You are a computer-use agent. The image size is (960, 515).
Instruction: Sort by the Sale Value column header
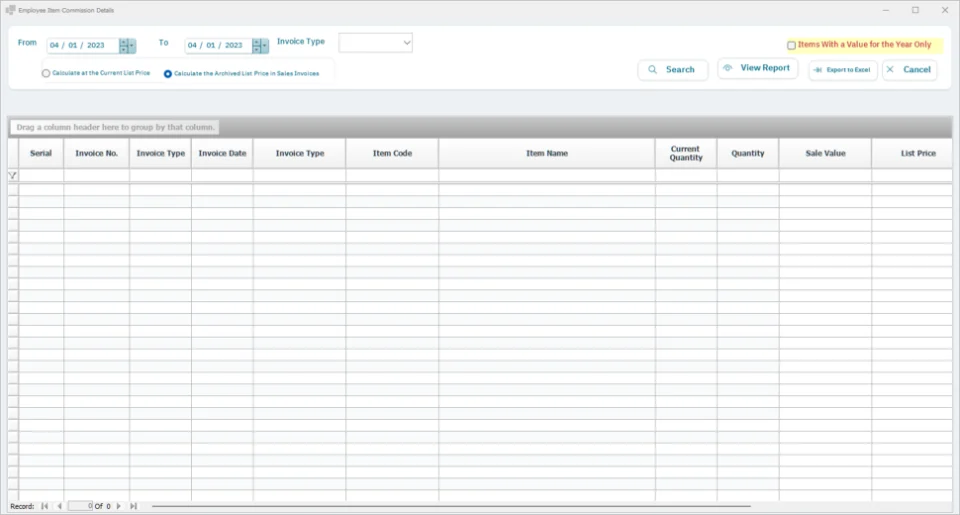825,154
